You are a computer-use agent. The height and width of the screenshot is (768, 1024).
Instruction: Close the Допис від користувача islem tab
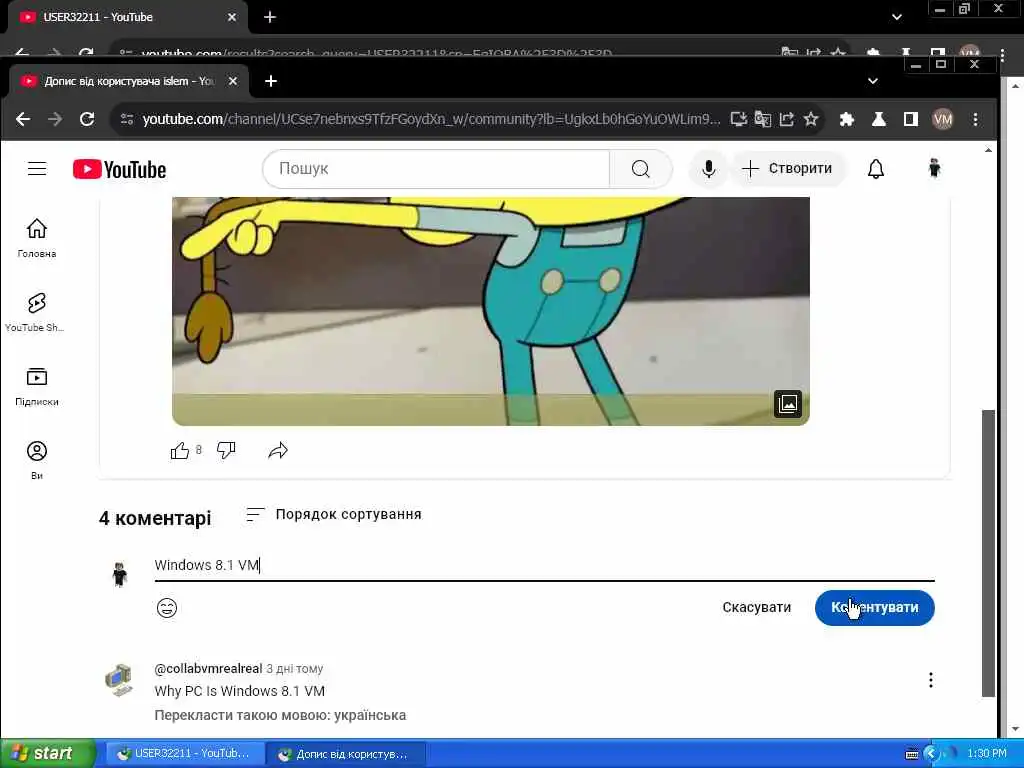coord(232,81)
